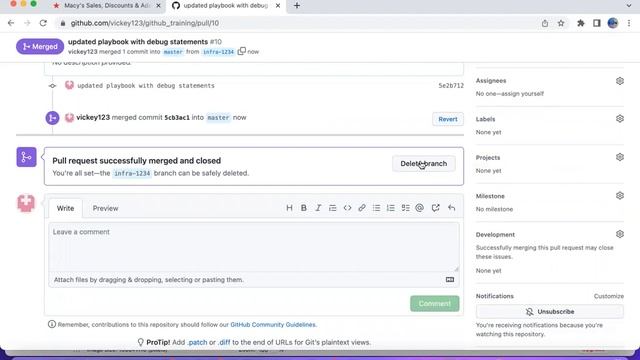Open the Chrome three-dot menu

(629, 23)
